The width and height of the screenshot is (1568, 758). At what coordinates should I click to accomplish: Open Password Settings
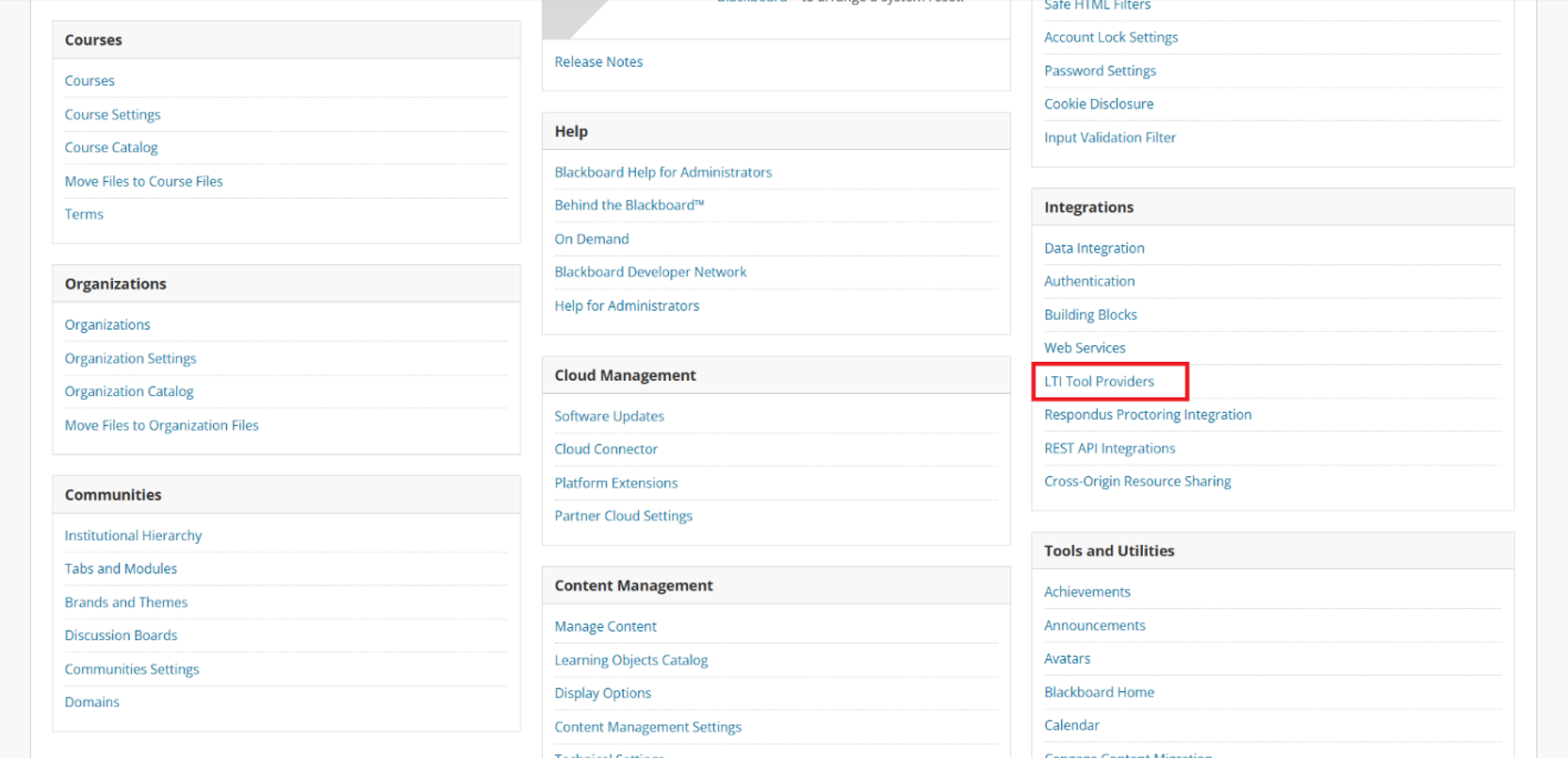(x=1100, y=71)
